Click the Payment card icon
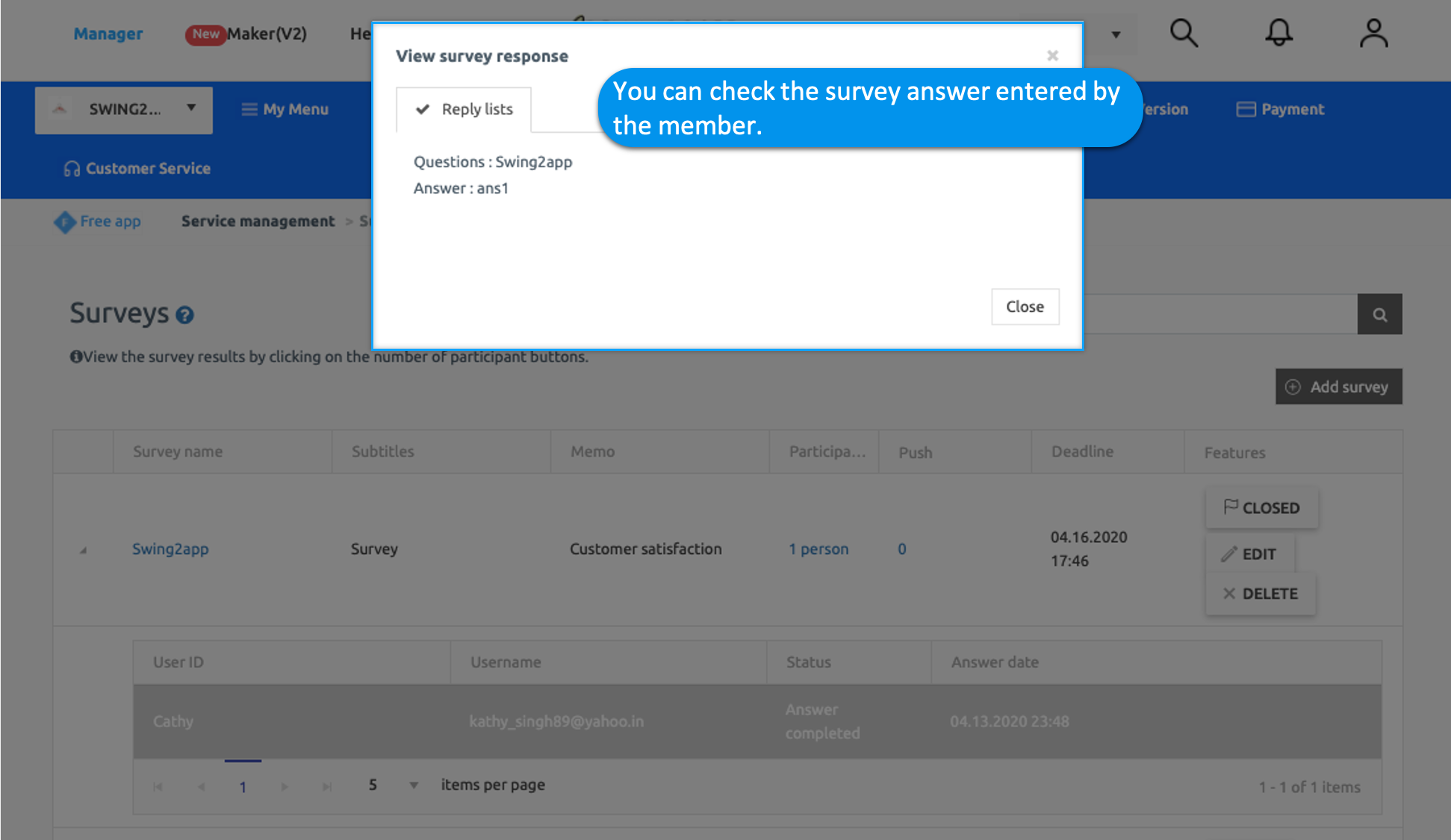The image size is (1451, 840). [x=1246, y=109]
